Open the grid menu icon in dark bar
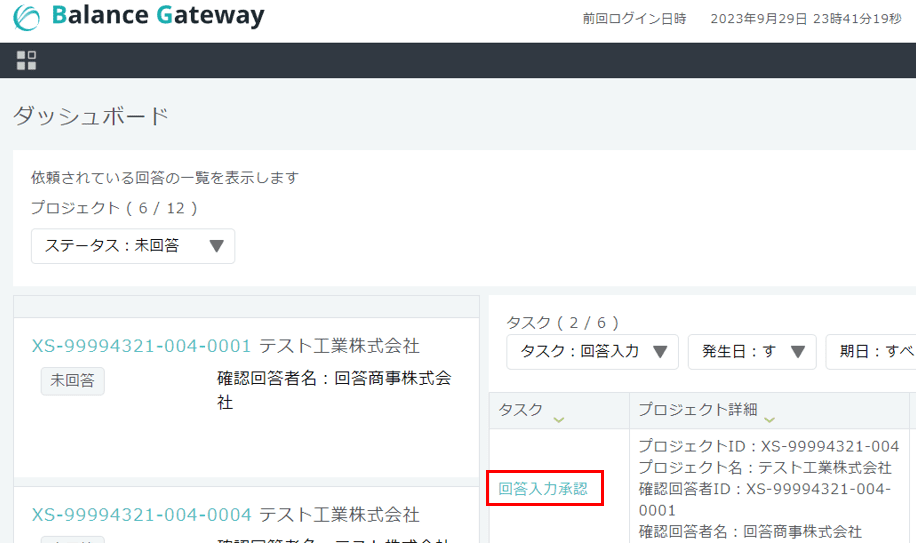The image size is (916, 543). pos(26,60)
